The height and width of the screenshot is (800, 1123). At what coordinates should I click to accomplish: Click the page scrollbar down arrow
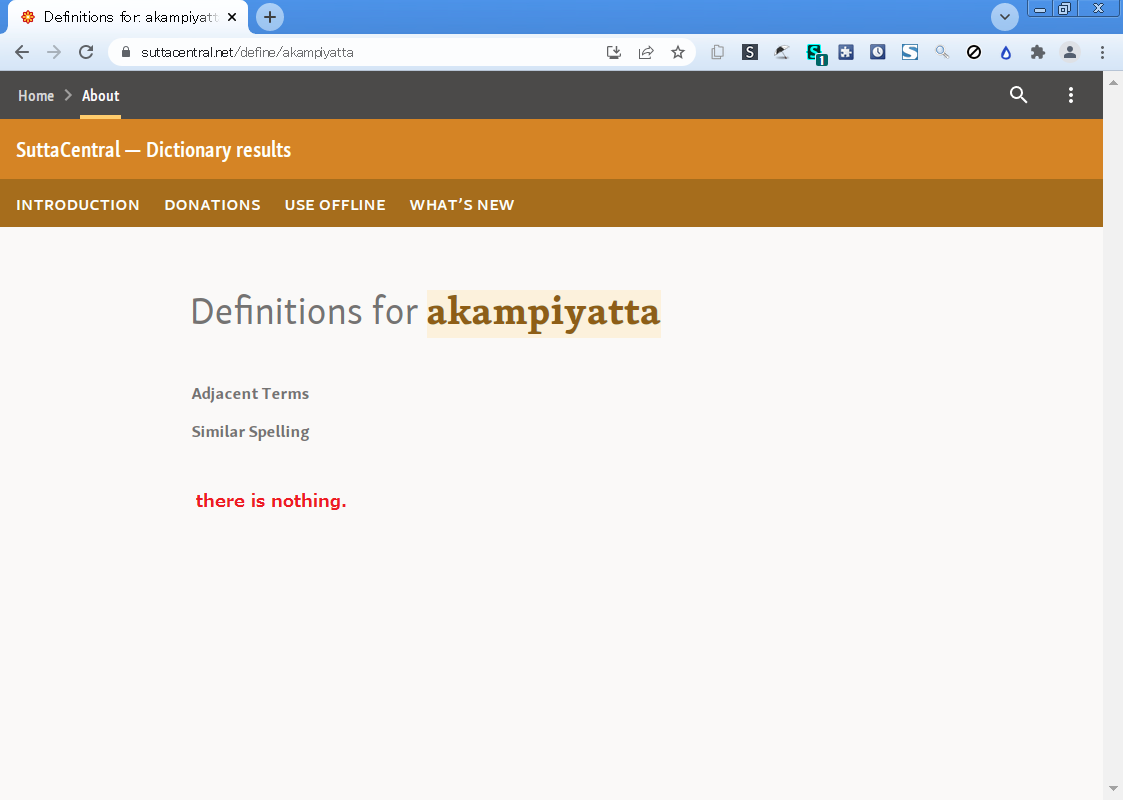coord(1113,789)
